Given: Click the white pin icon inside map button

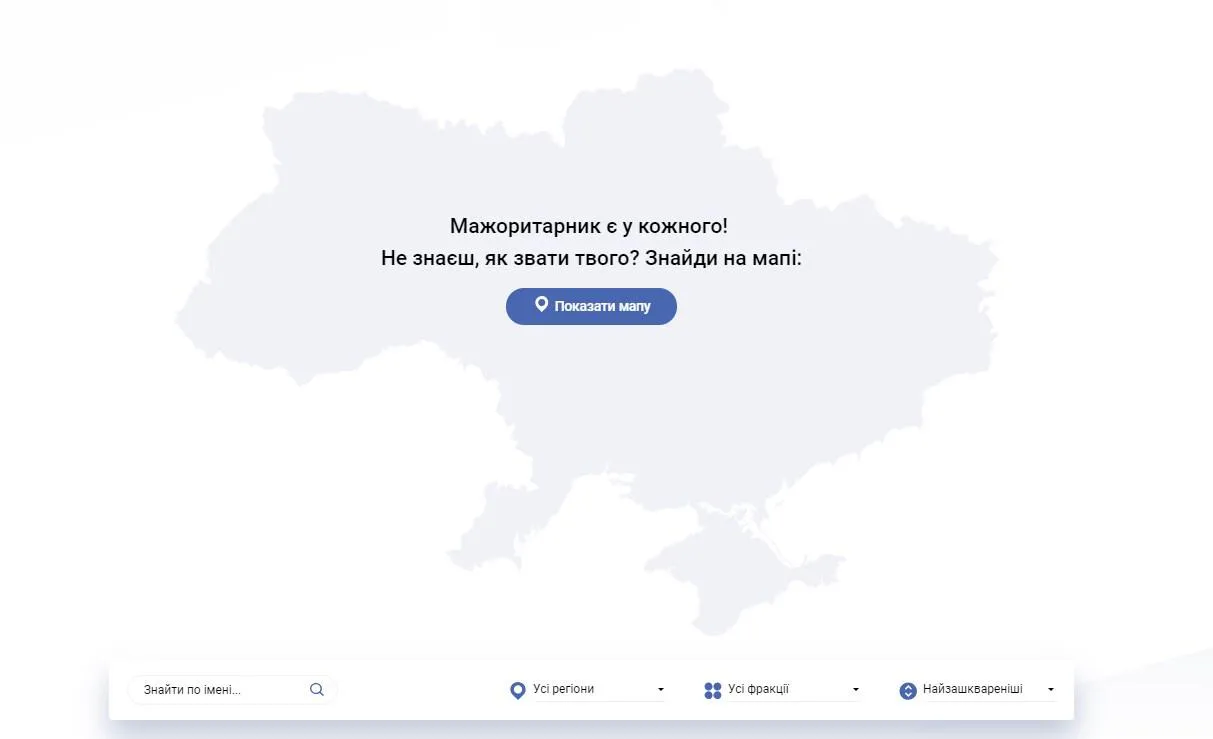Looking at the screenshot, I should 541,305.
